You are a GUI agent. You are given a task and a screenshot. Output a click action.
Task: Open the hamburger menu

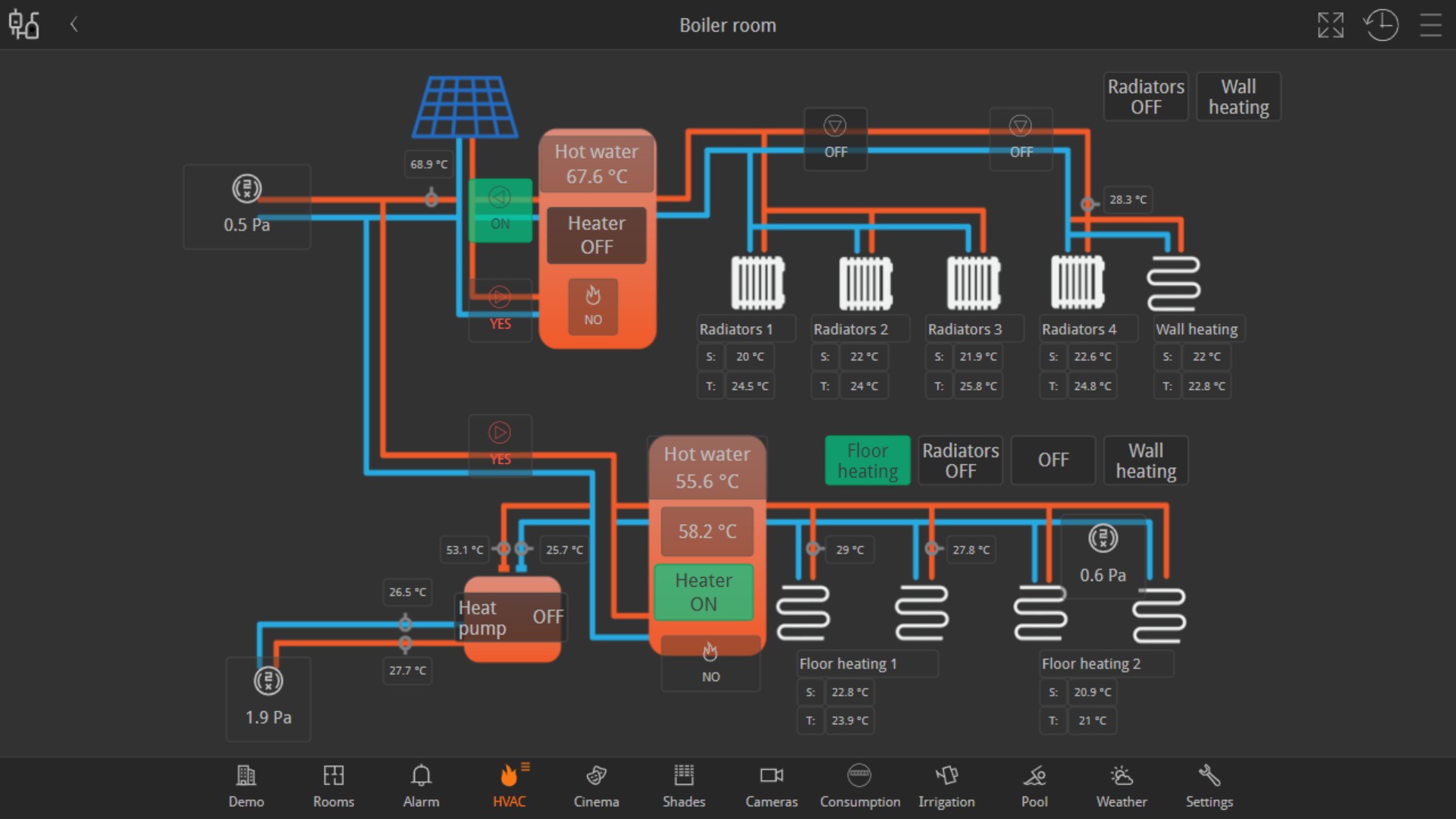(x=1430, y=25)
